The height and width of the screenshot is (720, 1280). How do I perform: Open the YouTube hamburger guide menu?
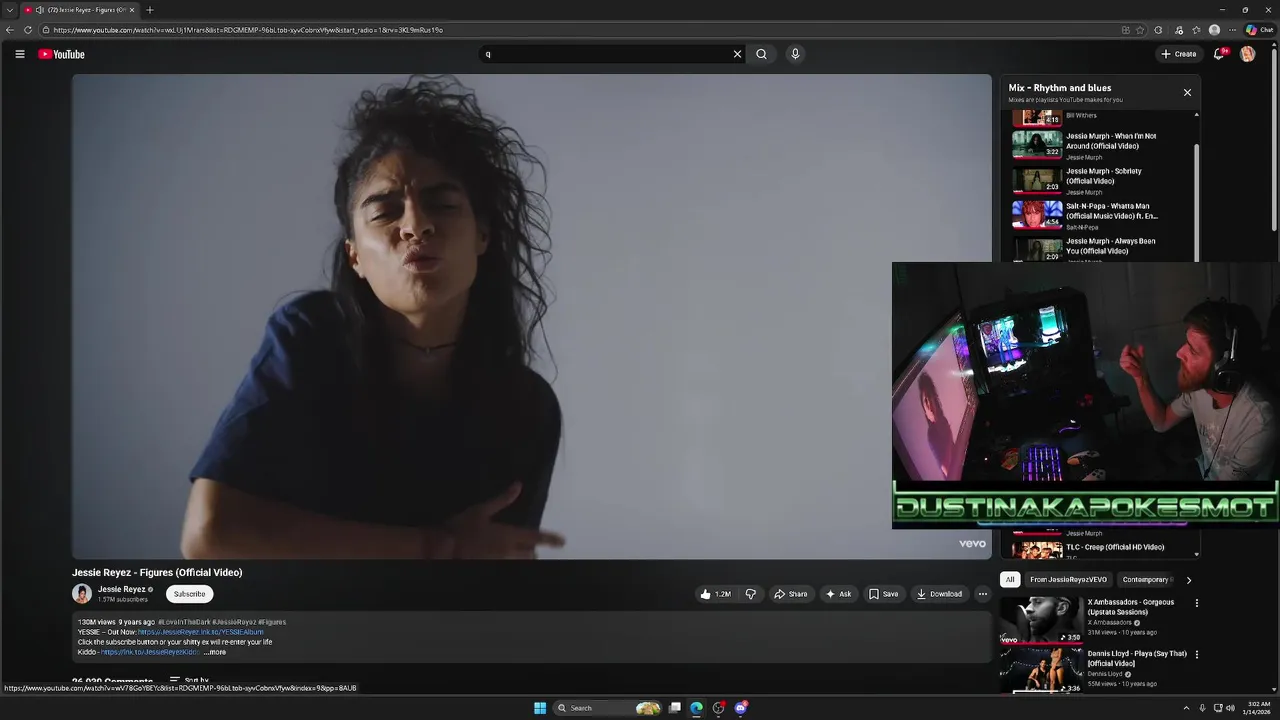point(19,54)
